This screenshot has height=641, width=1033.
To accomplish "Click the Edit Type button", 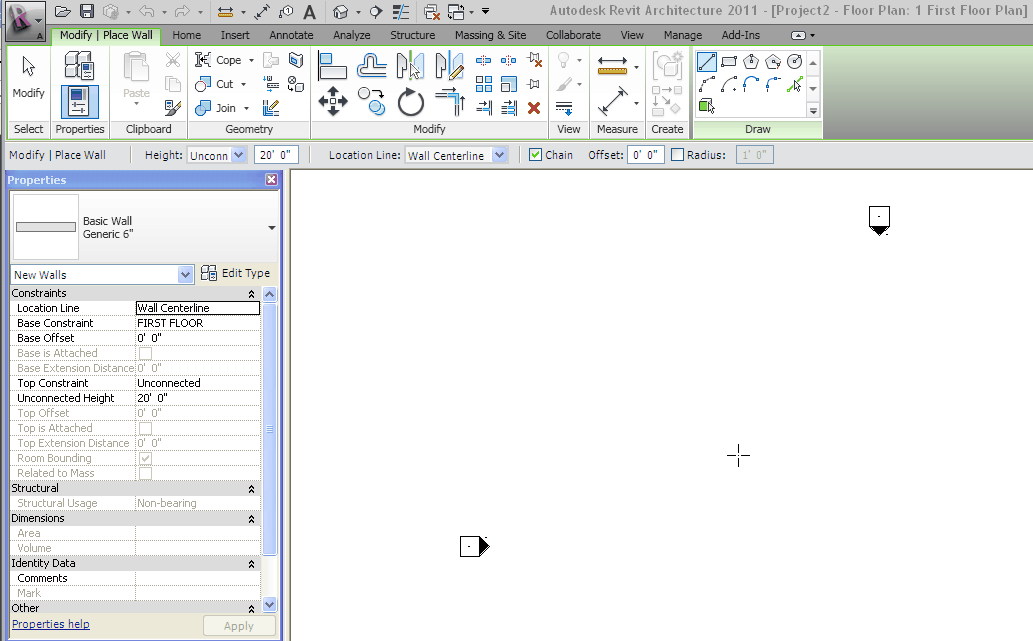I will (x=236, y=273).
